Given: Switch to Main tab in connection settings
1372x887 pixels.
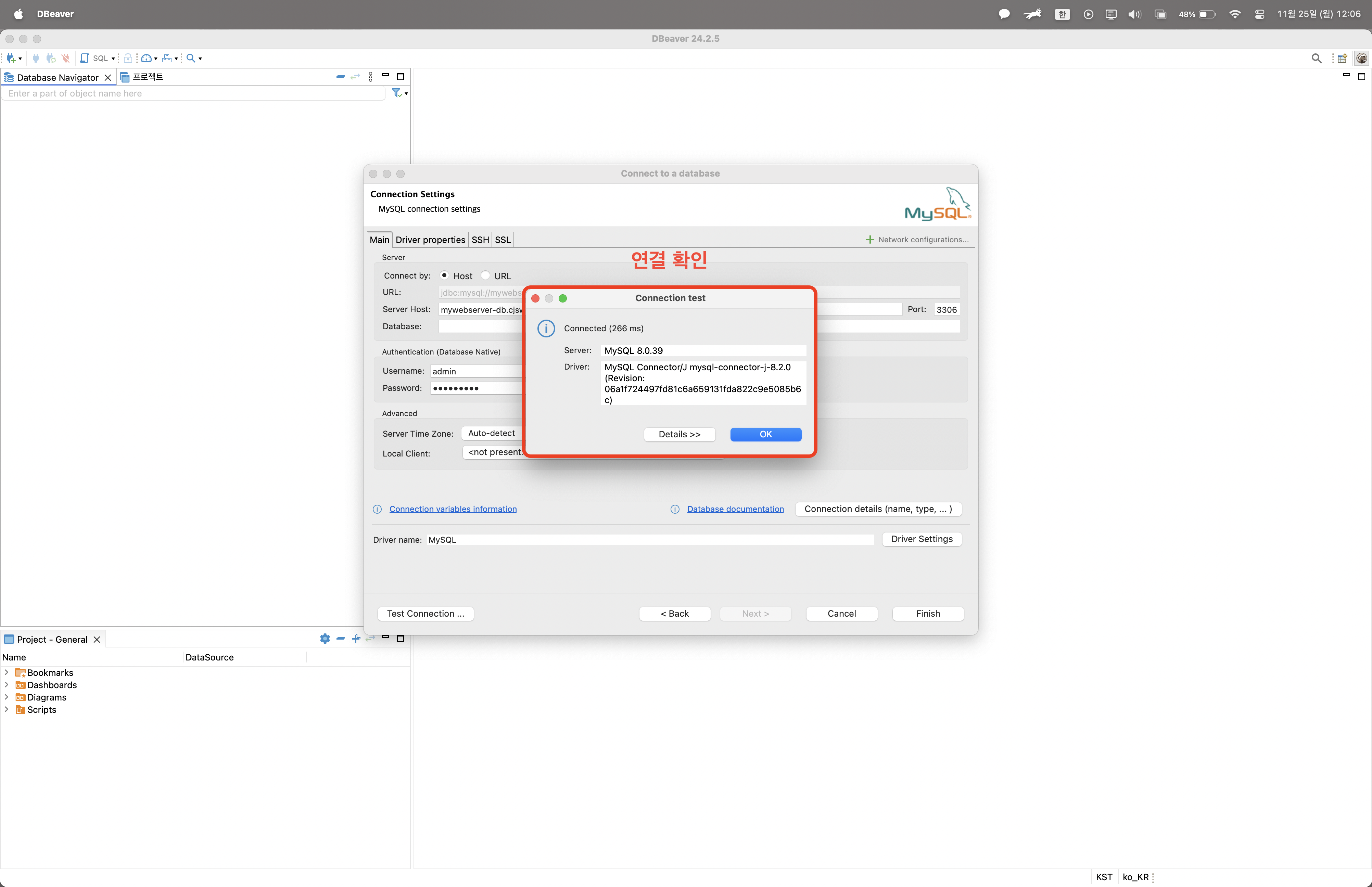Looking at the screenshot, I should pos(380,240).
